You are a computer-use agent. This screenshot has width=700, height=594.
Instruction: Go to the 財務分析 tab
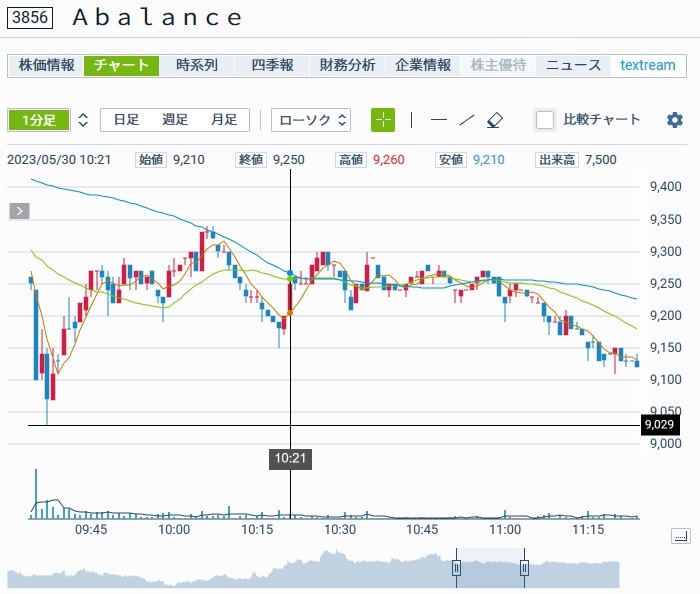pos(348,66)
